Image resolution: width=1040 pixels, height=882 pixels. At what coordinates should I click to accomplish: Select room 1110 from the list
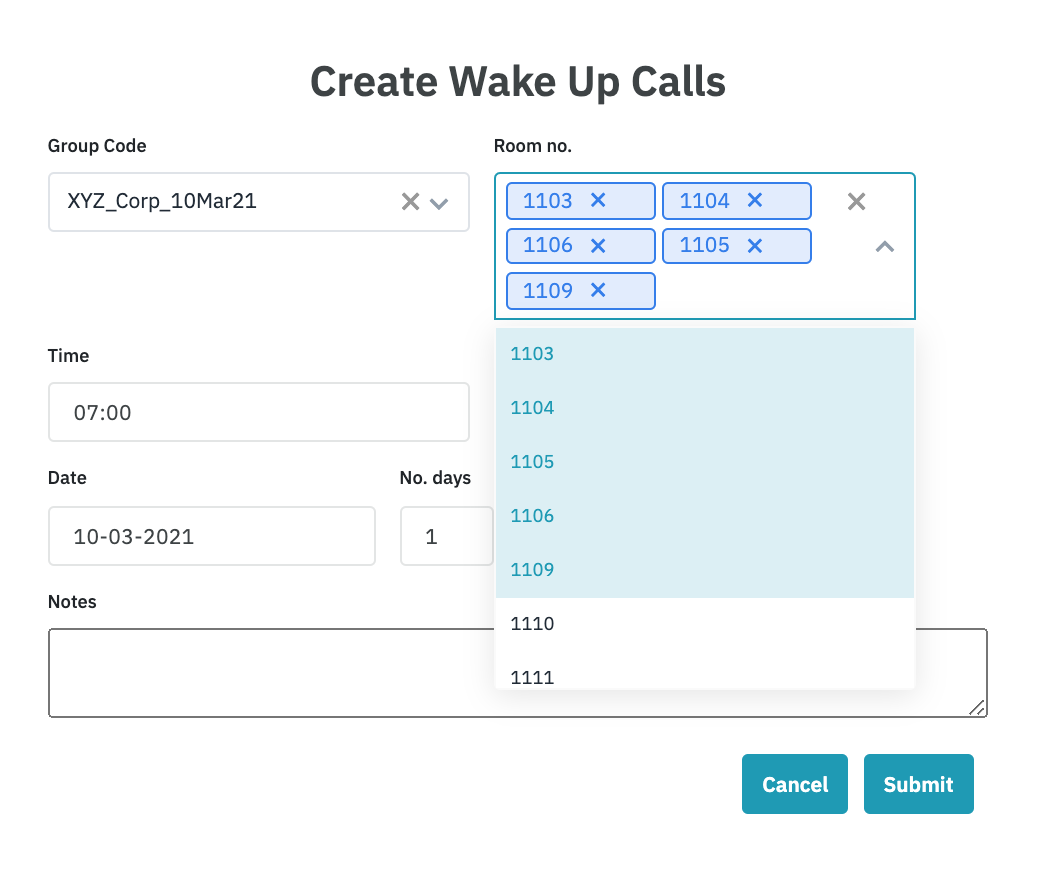(x=704, y=624)
